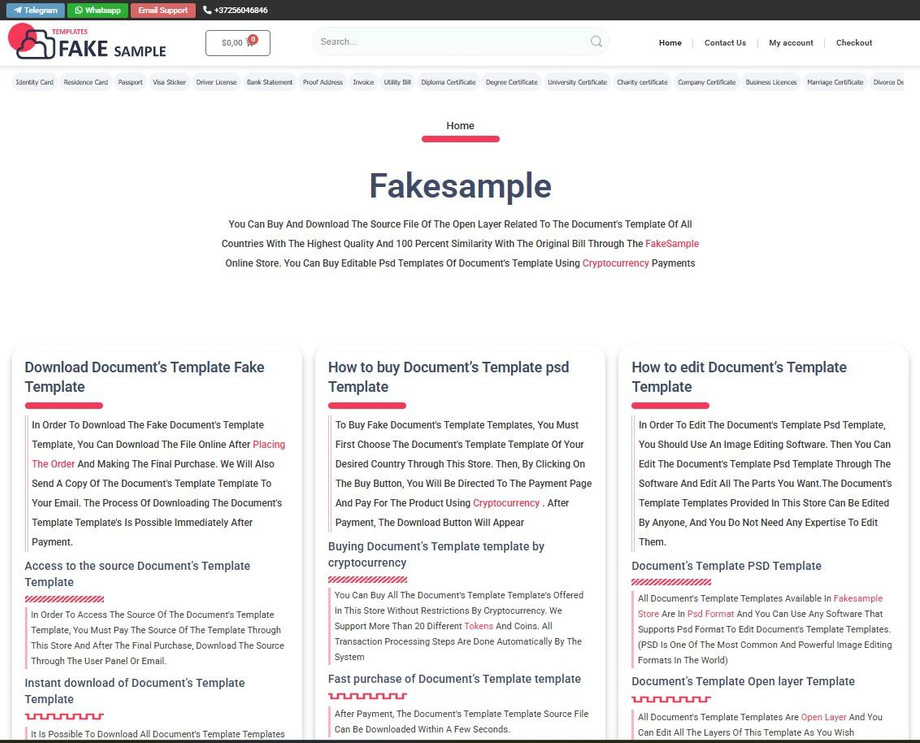The height and width of the screenshot is (743, 920).
Task: Follow the Psd Format link
Action: pos(711,614)
